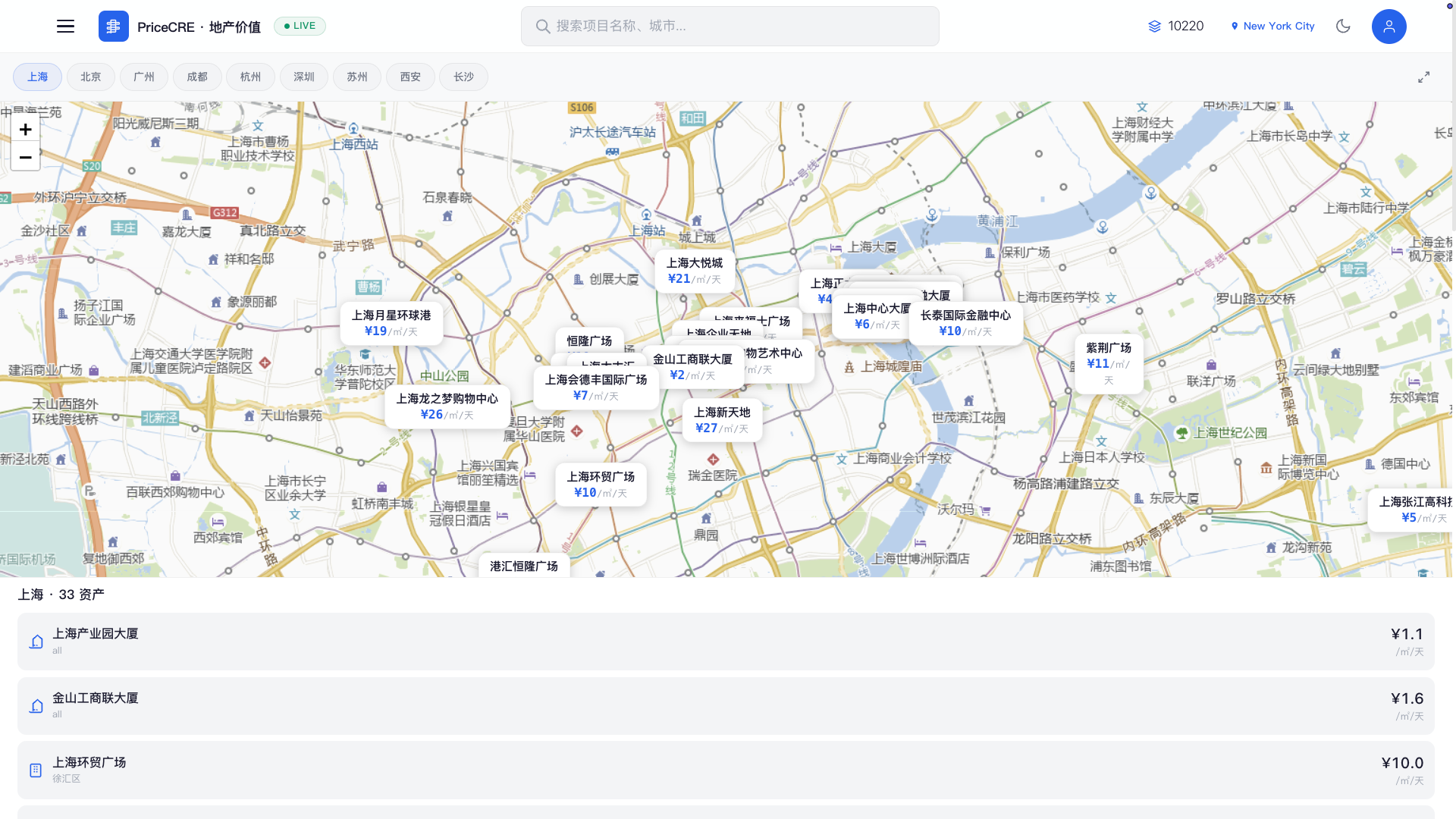Open the 上海产业园大厦 asset row

[x=726, y=642]
